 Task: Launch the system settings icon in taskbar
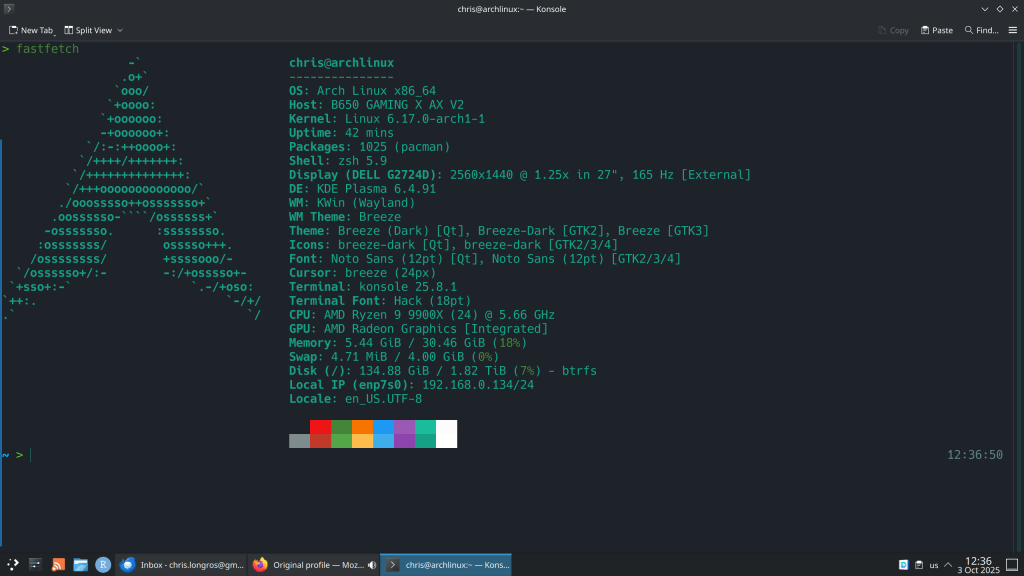point(36,565)
